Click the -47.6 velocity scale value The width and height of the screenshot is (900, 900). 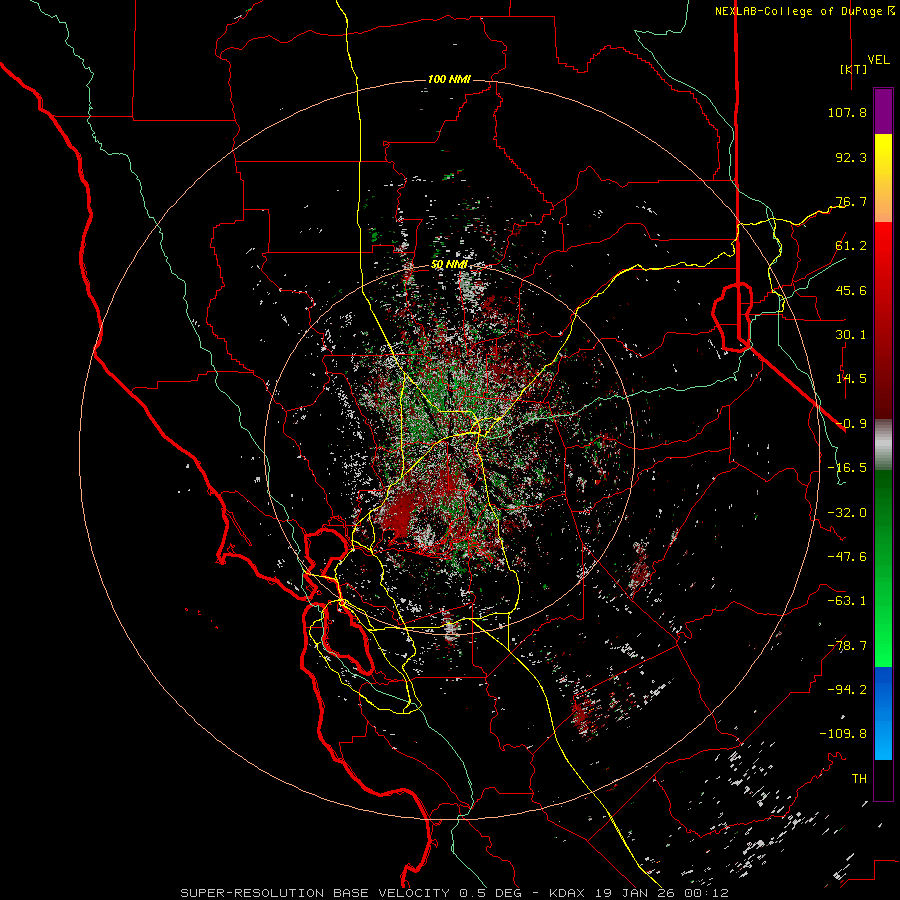click(x=847, y=557)
